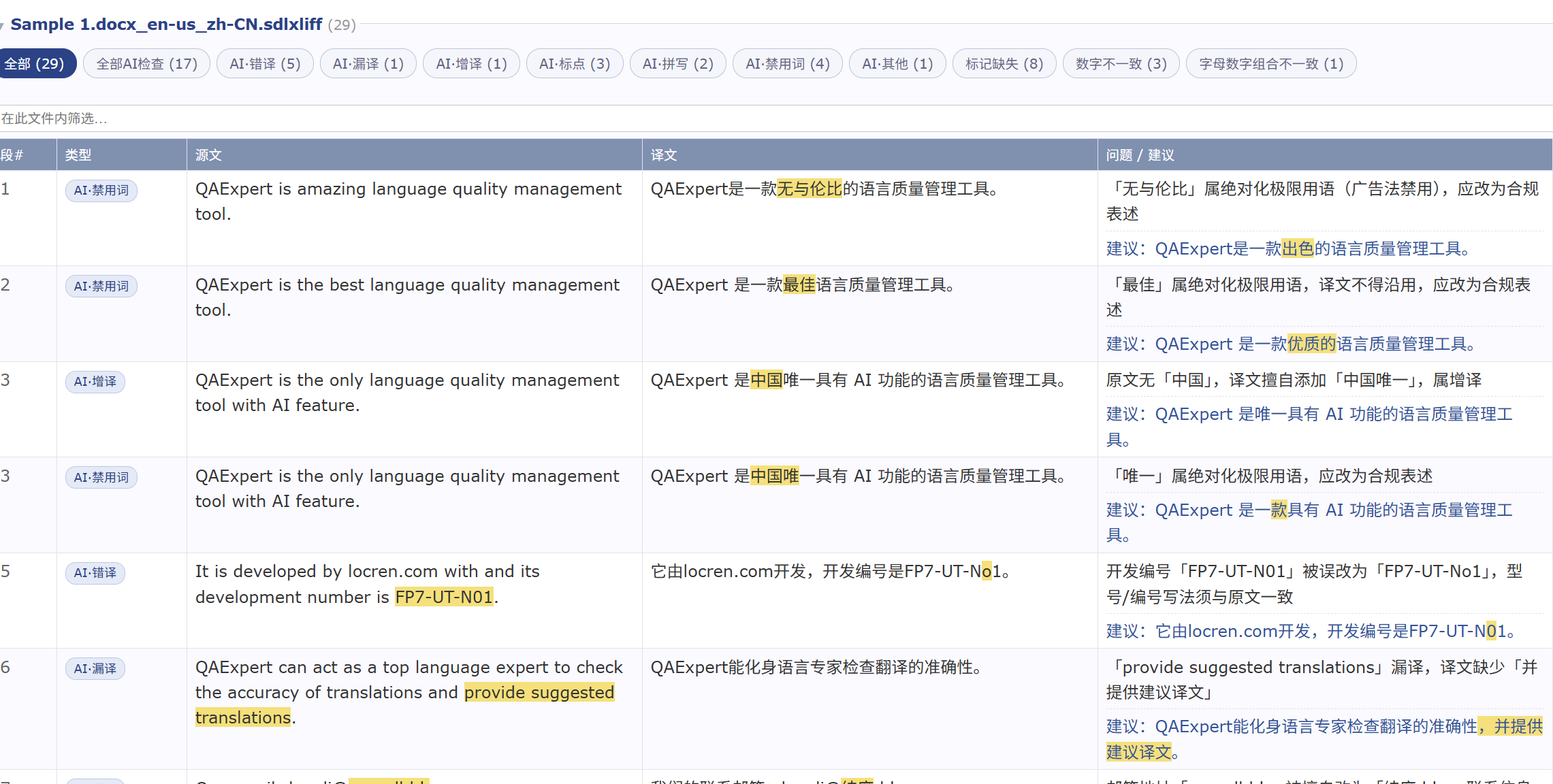This screenshot has height=784, width=1553.
Task: Select translation 'QAExpert能化身语言专家检查翻译的准确性。'
Action: [816, 668]
